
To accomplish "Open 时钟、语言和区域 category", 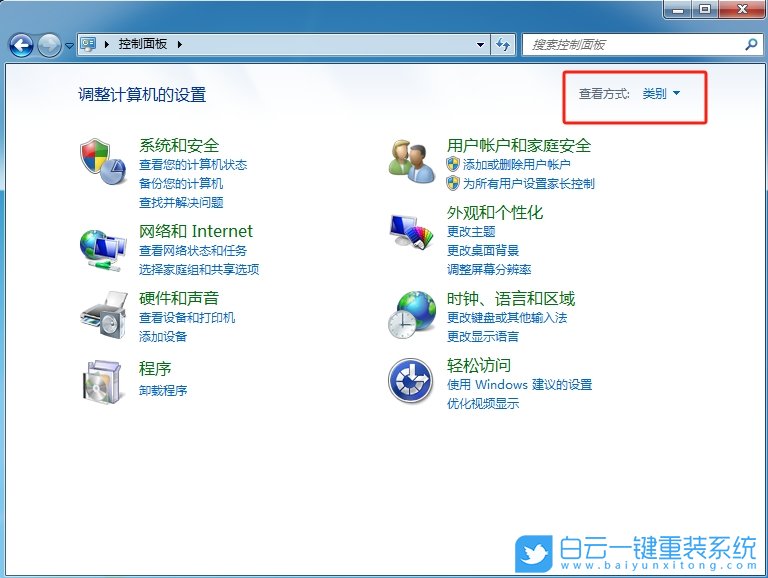I will tap(511, 298).
